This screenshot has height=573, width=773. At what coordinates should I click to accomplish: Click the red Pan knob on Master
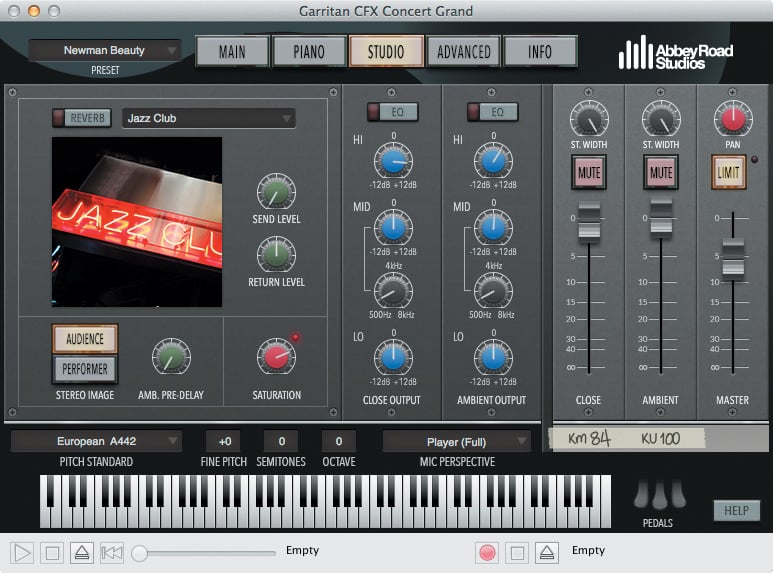(x=732, y=120)
